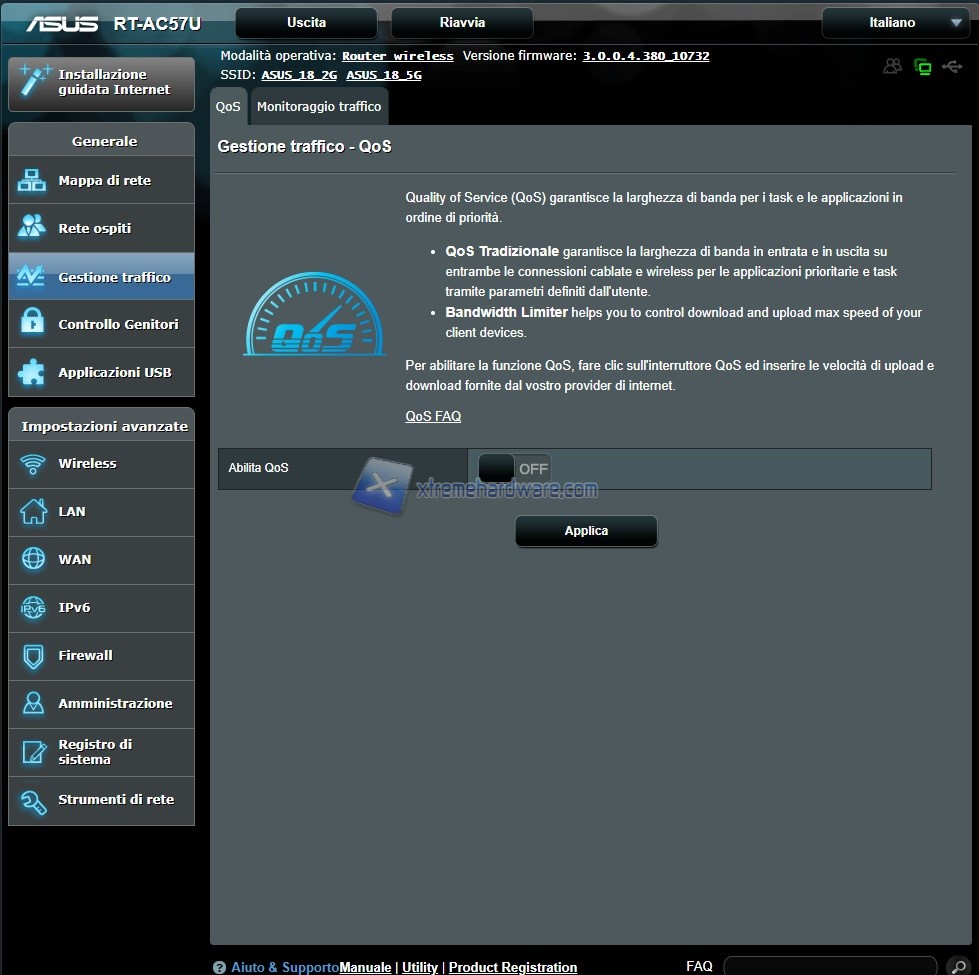Click the FAQ search magnifier icon
Image resolution: width=979 pixels, height=975 pixels.
[957, 967]
